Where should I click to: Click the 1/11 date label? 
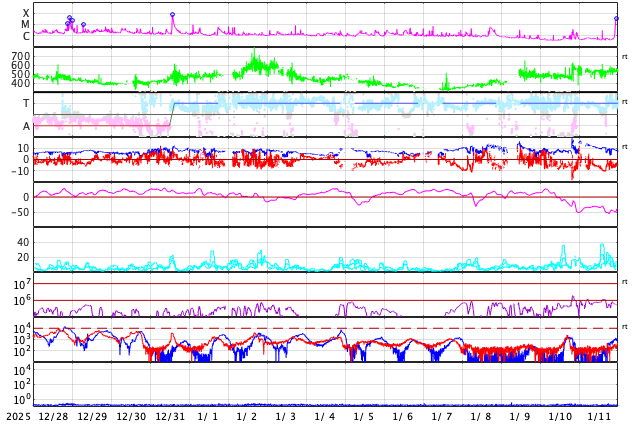598,416
